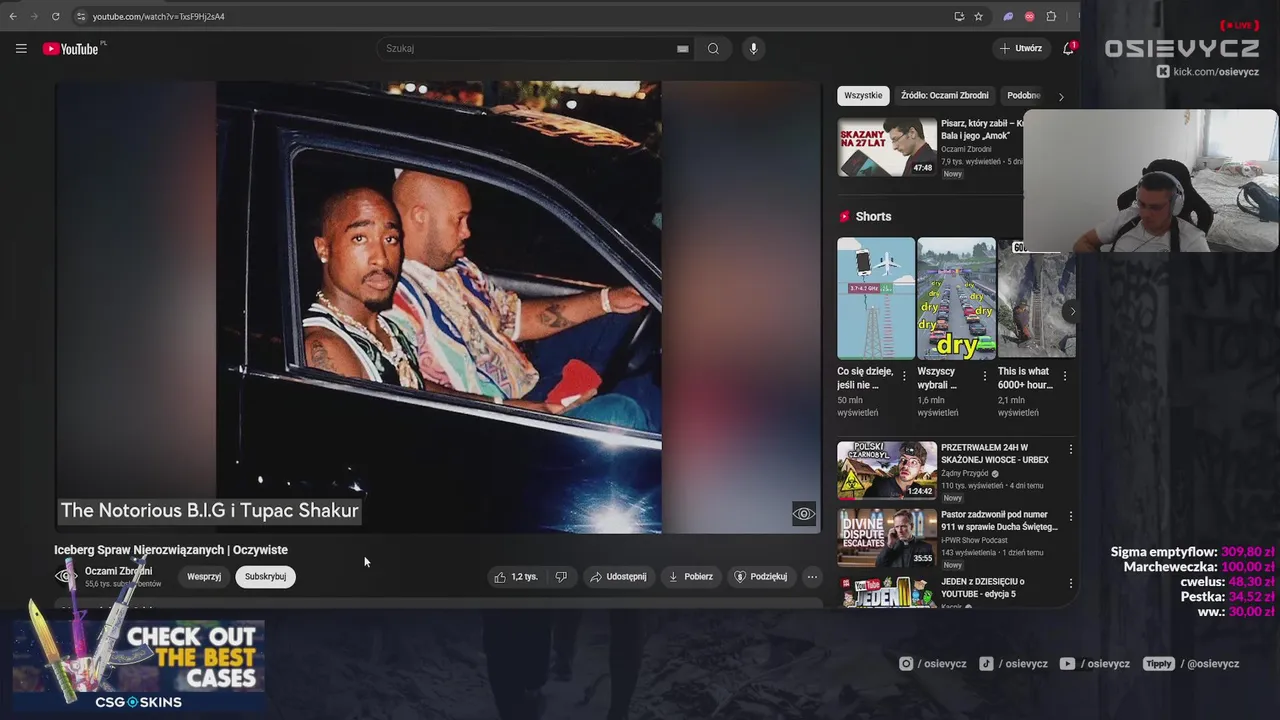Screen dimensions: 1280x720
Task: Select the Źródło: Oczami Zbrodni chip
Action: tap(944, 95)
